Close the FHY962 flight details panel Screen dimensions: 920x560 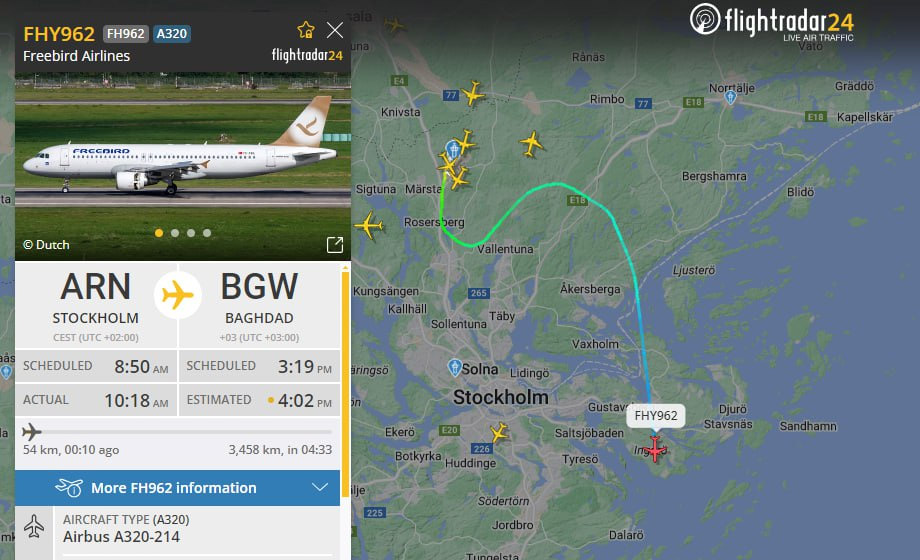pos(334,30)
